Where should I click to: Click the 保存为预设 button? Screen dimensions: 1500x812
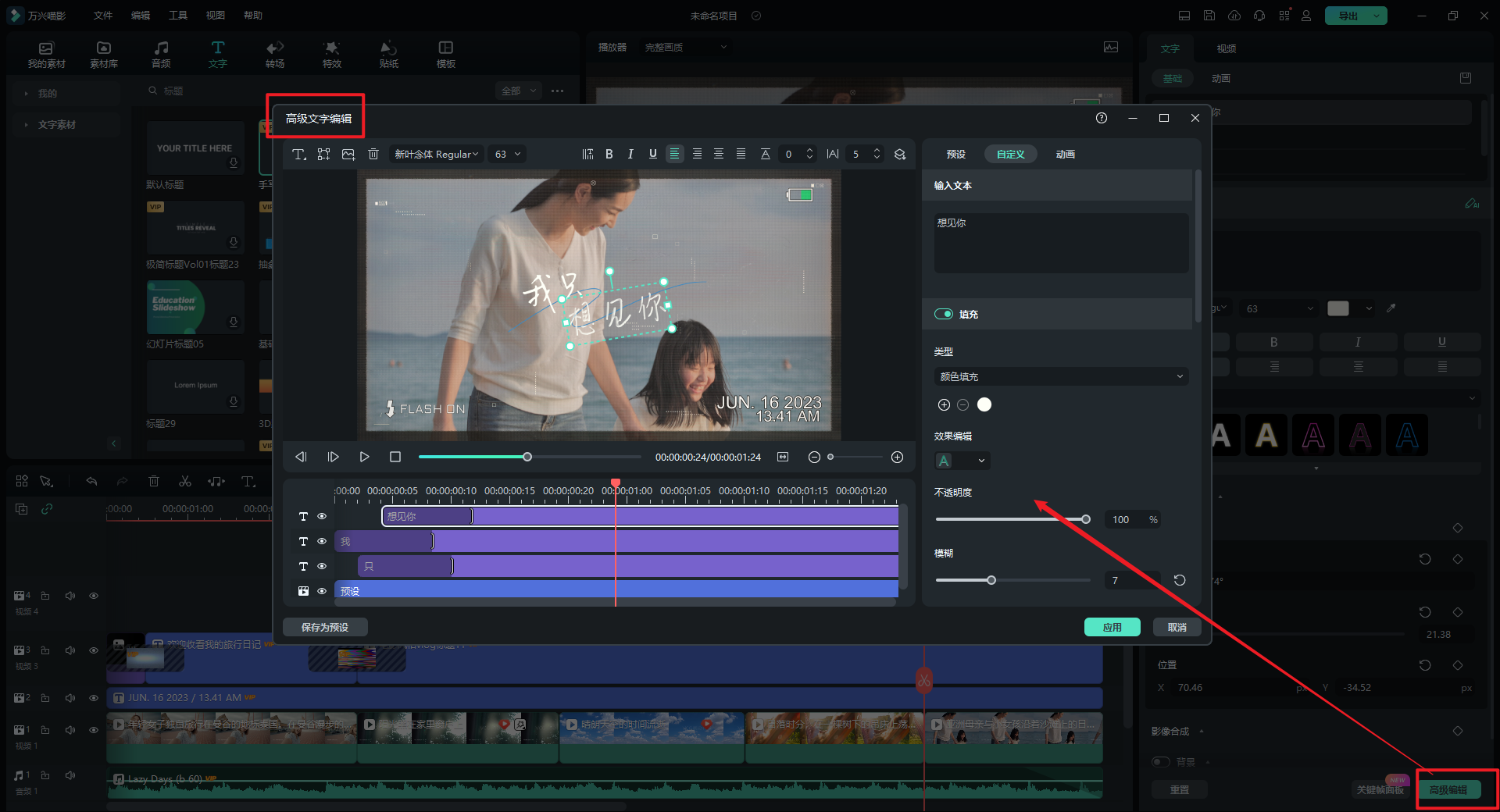coord(325,627)
